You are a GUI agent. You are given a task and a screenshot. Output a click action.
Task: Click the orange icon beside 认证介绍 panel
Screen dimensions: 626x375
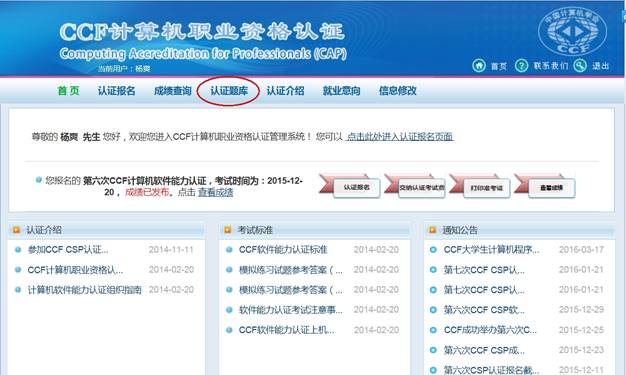[16, 230]
